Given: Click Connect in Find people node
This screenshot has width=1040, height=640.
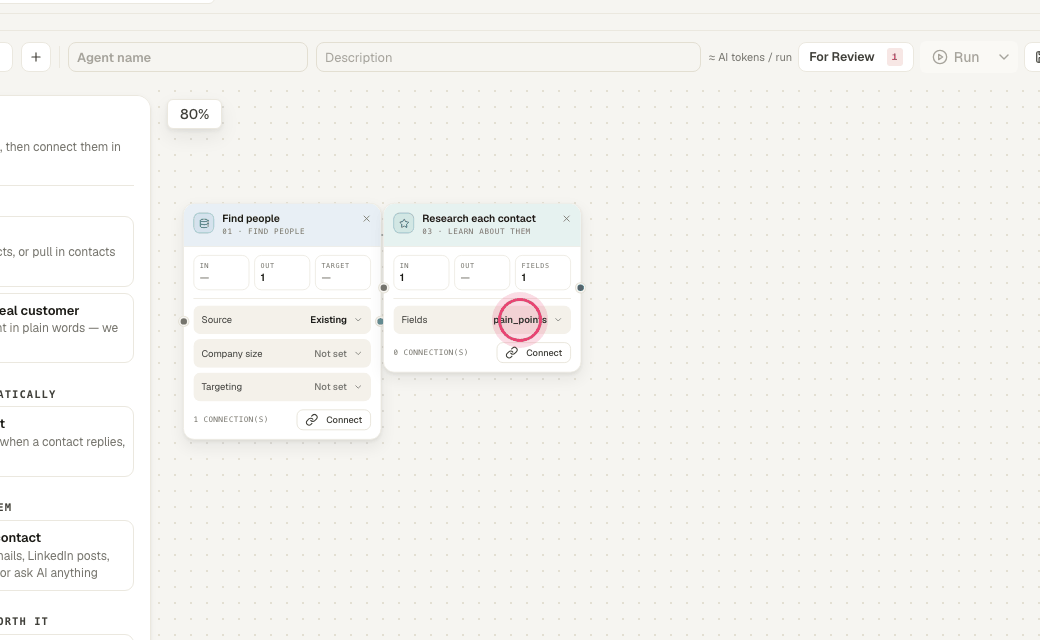Looking at the screenshot, I should click(334, 420).
